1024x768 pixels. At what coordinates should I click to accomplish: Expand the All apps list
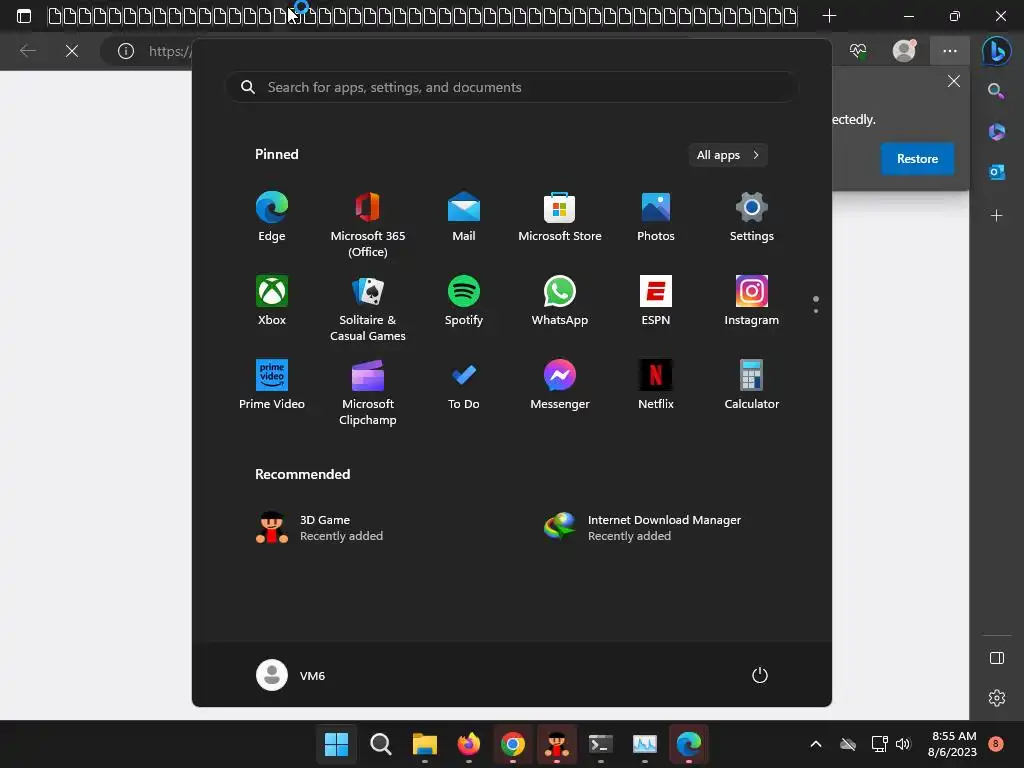point(728,155)
